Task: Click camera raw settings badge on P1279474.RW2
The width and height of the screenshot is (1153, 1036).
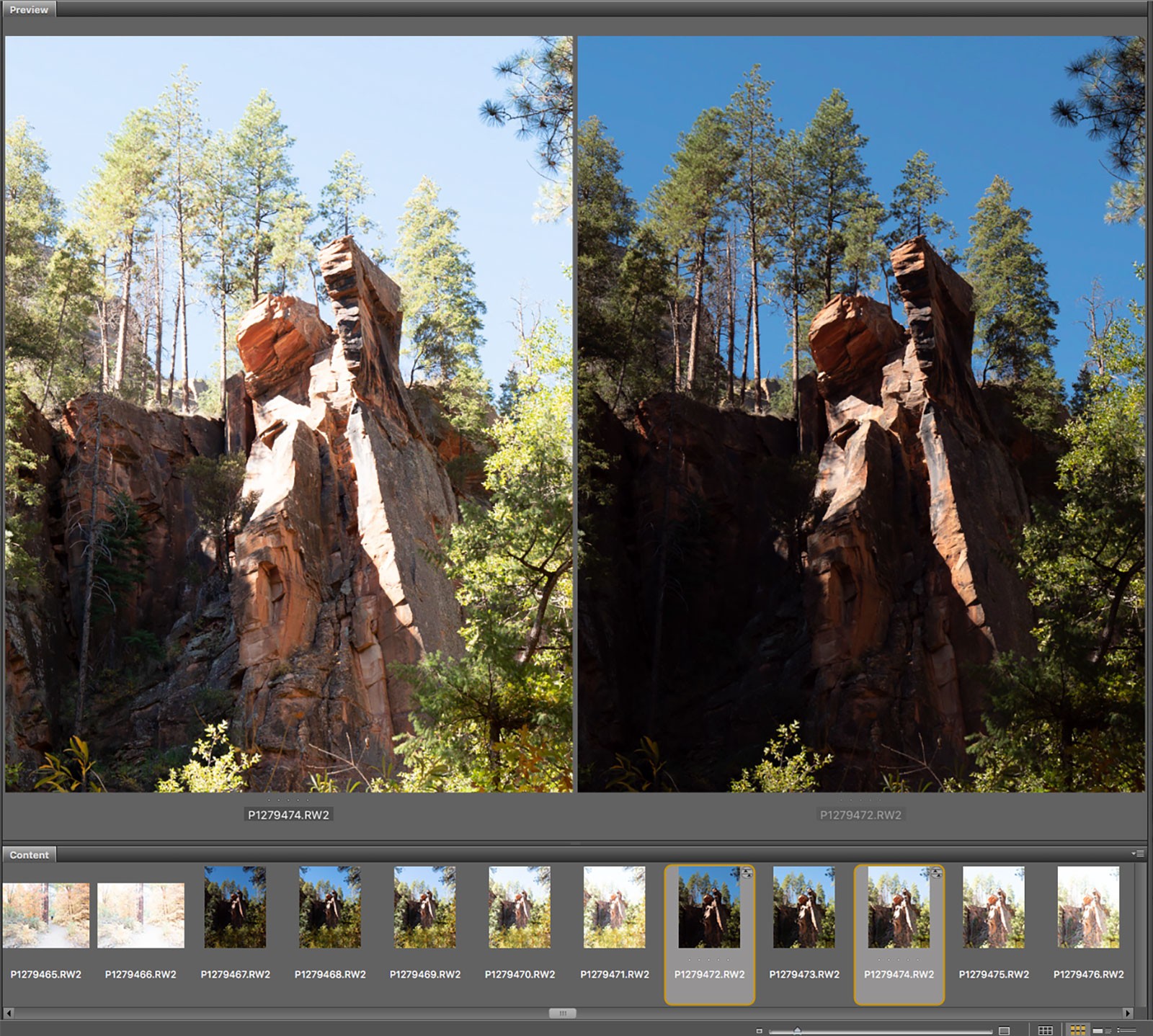Action: 936,872
